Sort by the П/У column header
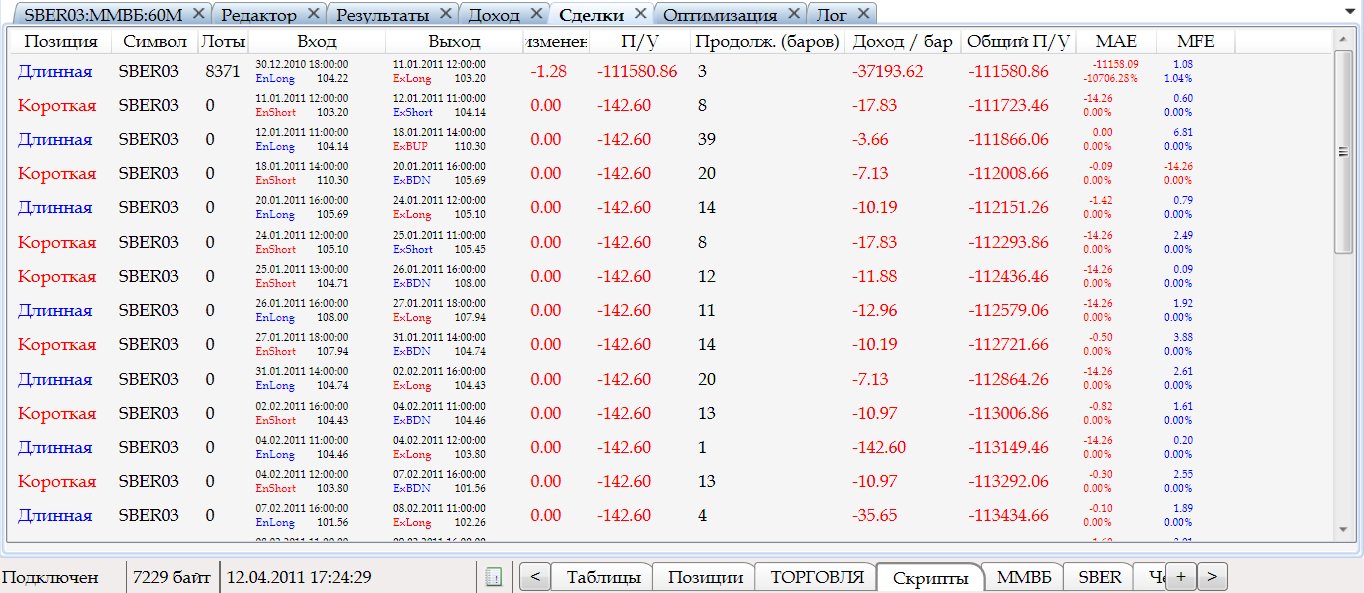Image resolution: width=1364 pixels, height=593 pixels. [x=639, y=41]
